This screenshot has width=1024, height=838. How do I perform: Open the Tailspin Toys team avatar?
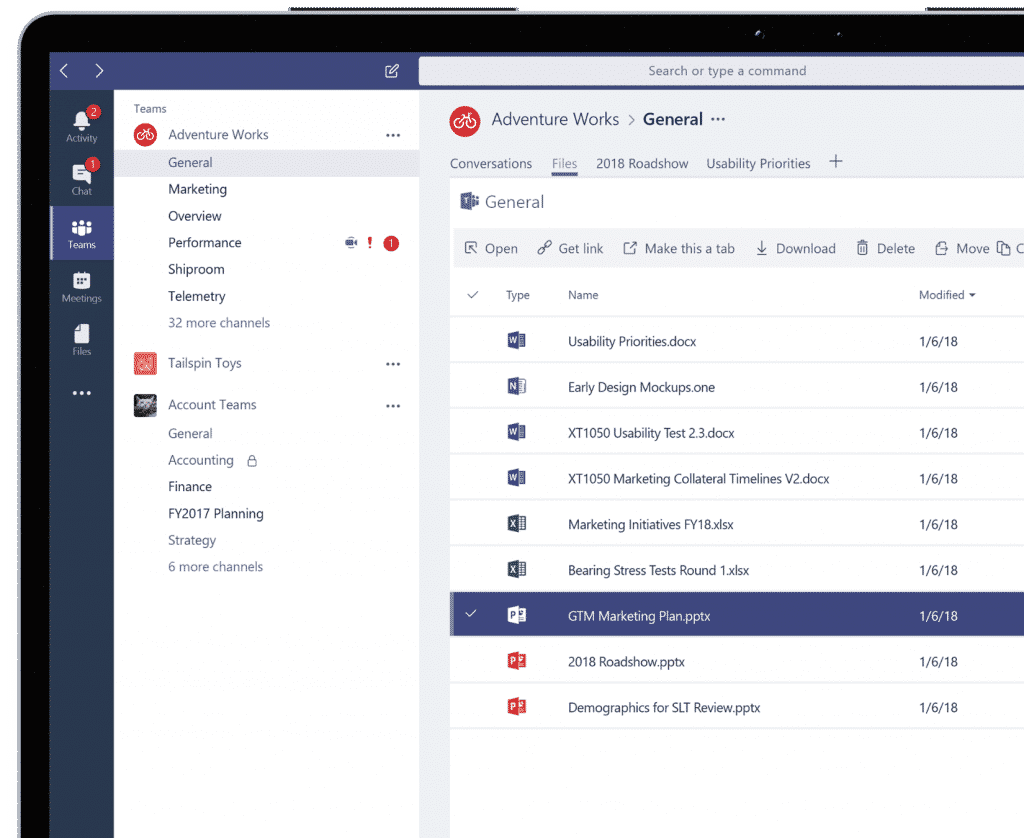(x=145, y=363)
